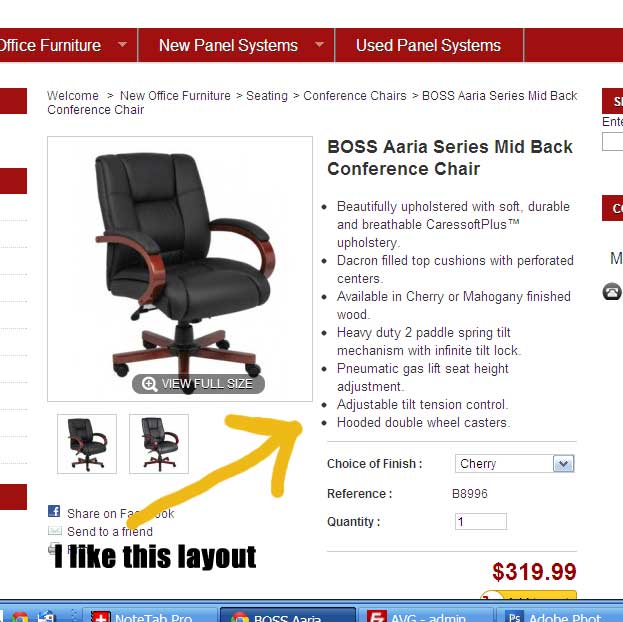Select the second chair thumbnail image

(159, 444)
